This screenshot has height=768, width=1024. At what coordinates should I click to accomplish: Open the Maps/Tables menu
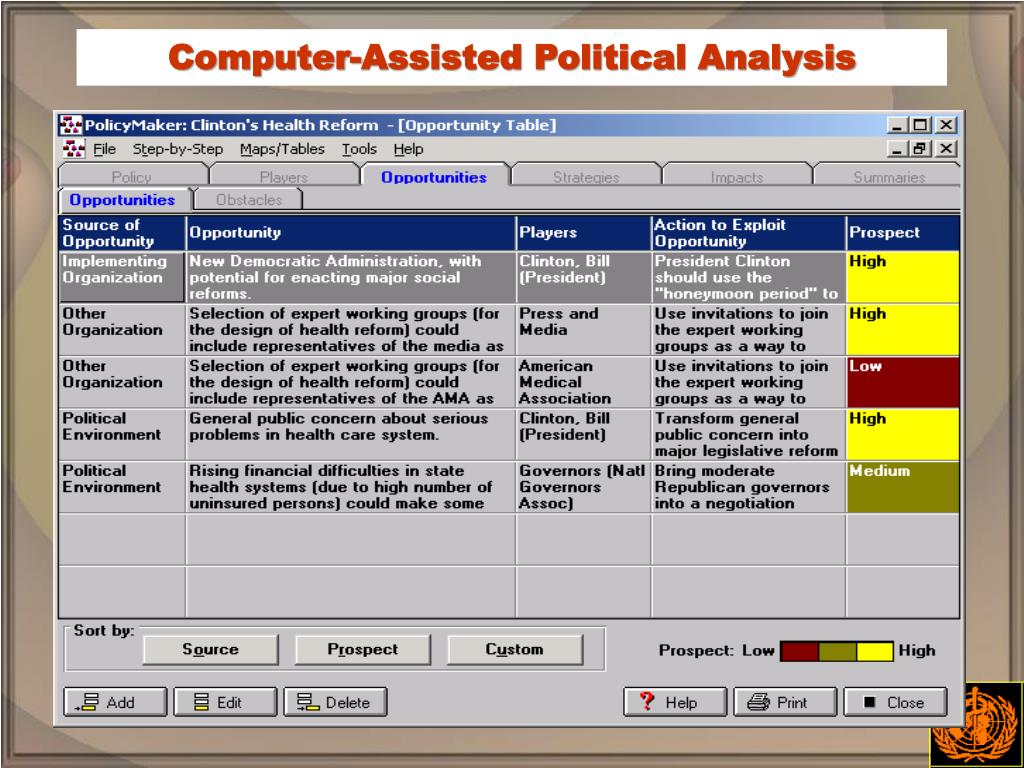click(x=282, y=149)
